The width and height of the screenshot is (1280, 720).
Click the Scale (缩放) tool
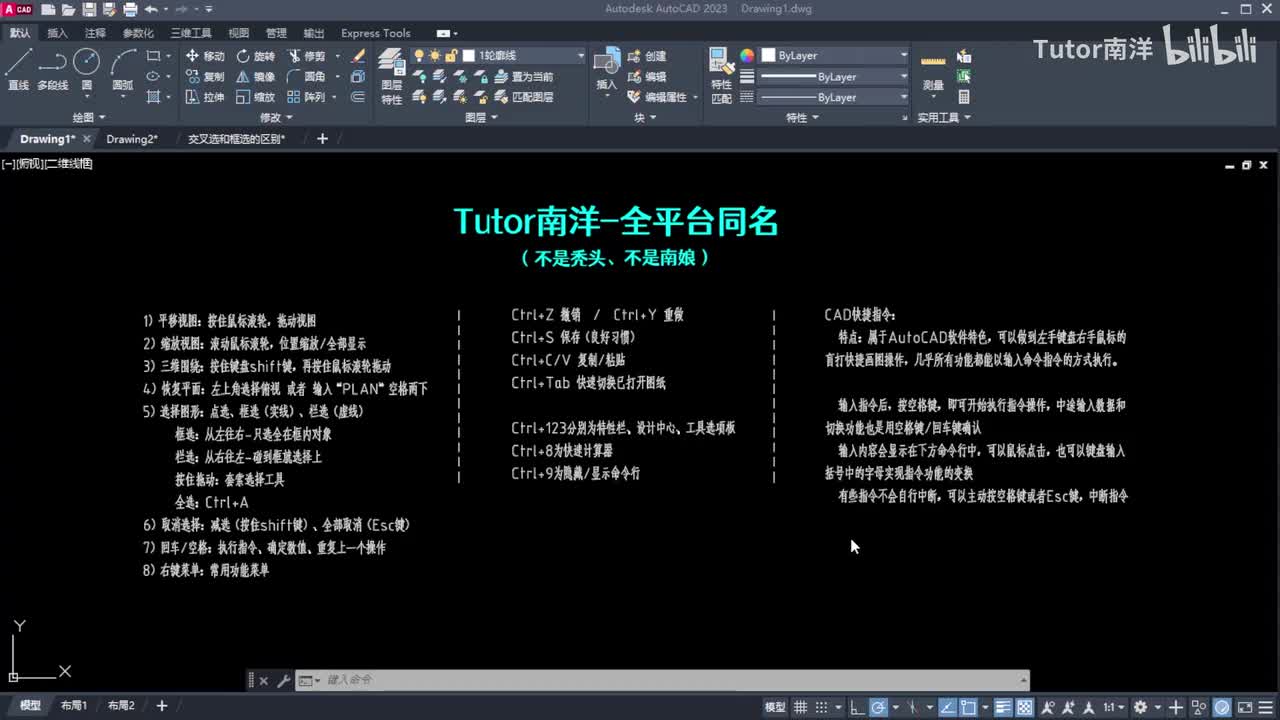point(255,97)
